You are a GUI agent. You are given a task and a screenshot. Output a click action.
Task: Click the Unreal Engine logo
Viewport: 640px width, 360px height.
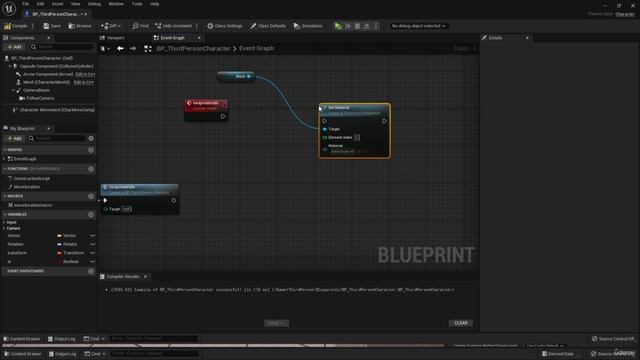[x=9, y=8]
